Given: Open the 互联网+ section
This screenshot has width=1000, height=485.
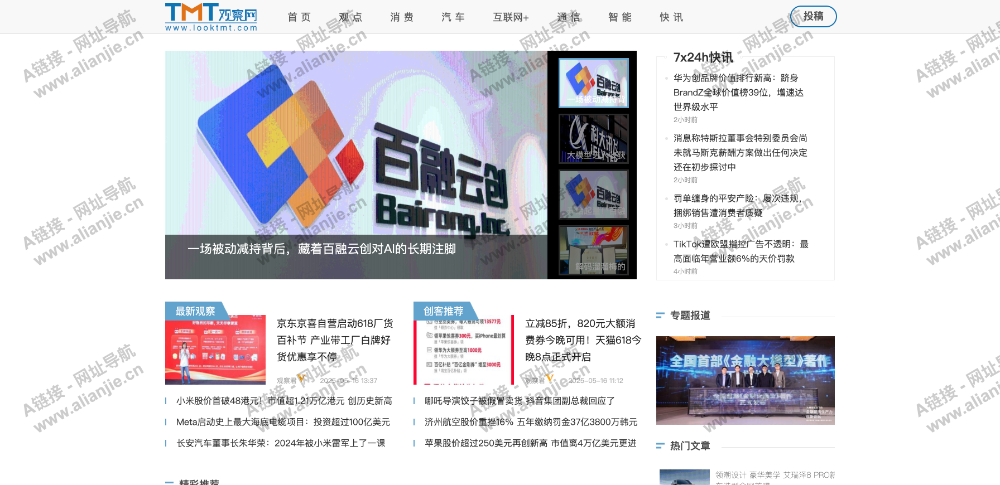Looking at the screenshot, I should click(x=511, y=17).
